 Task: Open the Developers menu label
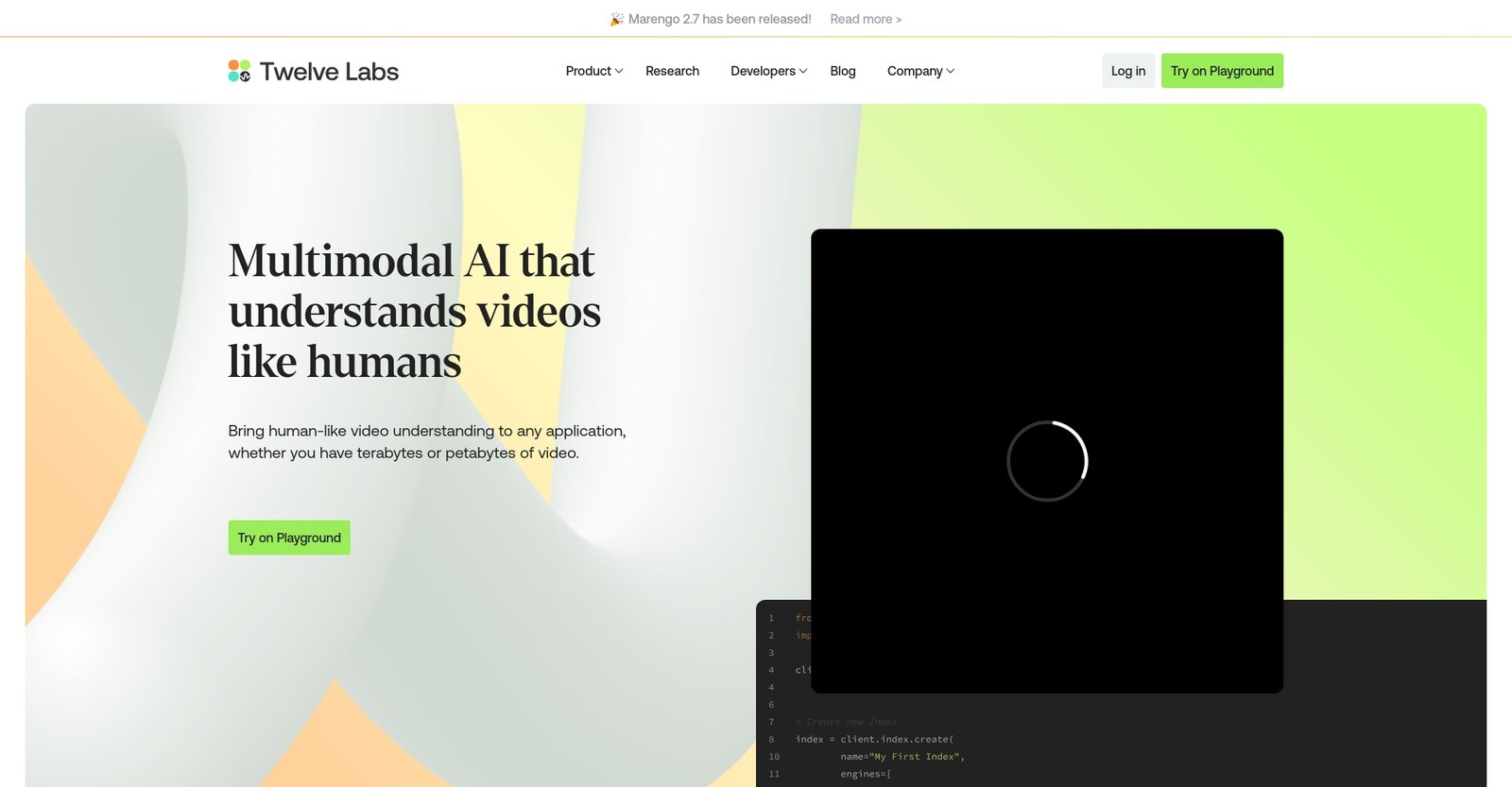[x=763, y=71]
